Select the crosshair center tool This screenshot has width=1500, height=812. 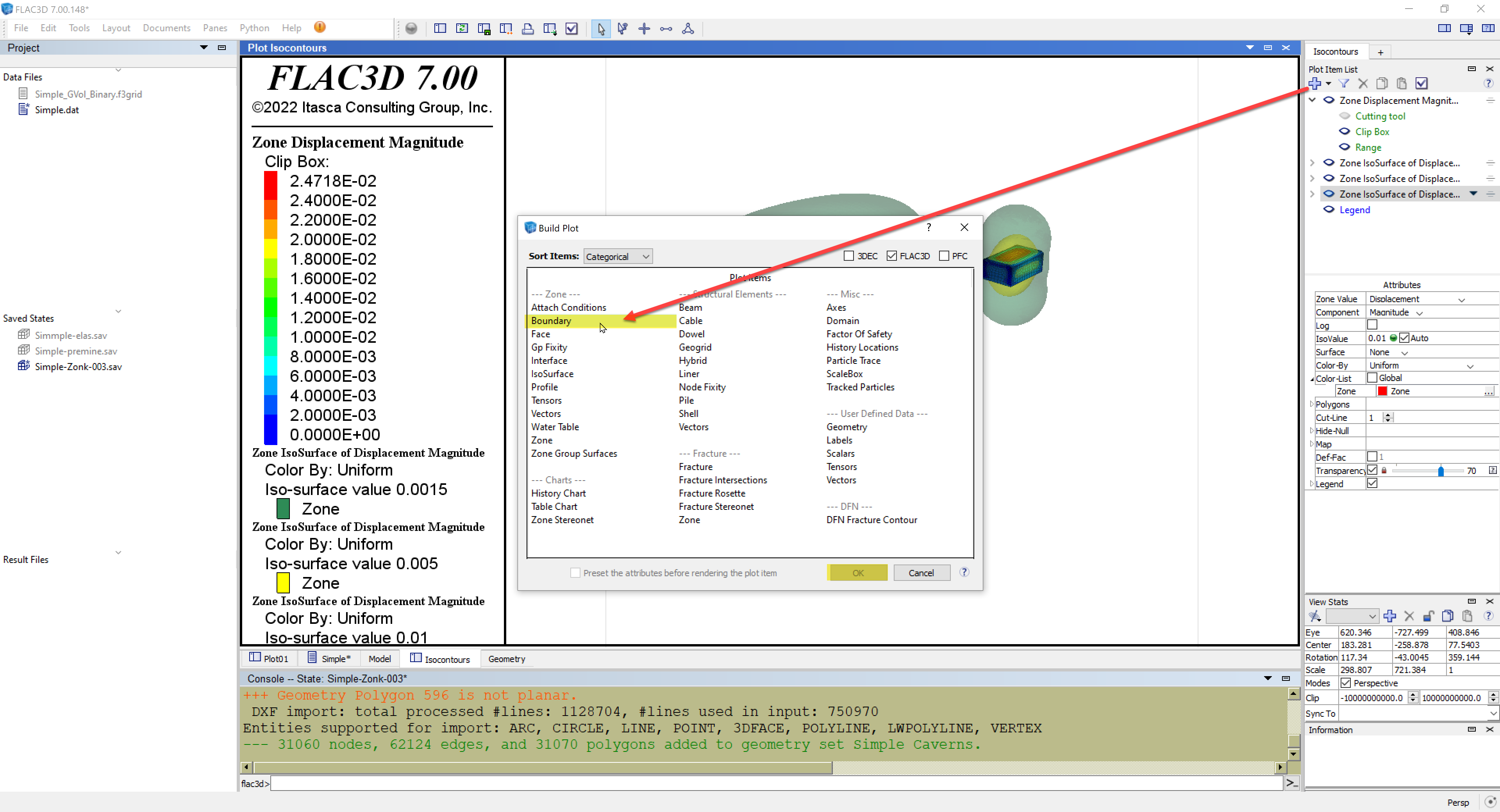click(644, 28)
